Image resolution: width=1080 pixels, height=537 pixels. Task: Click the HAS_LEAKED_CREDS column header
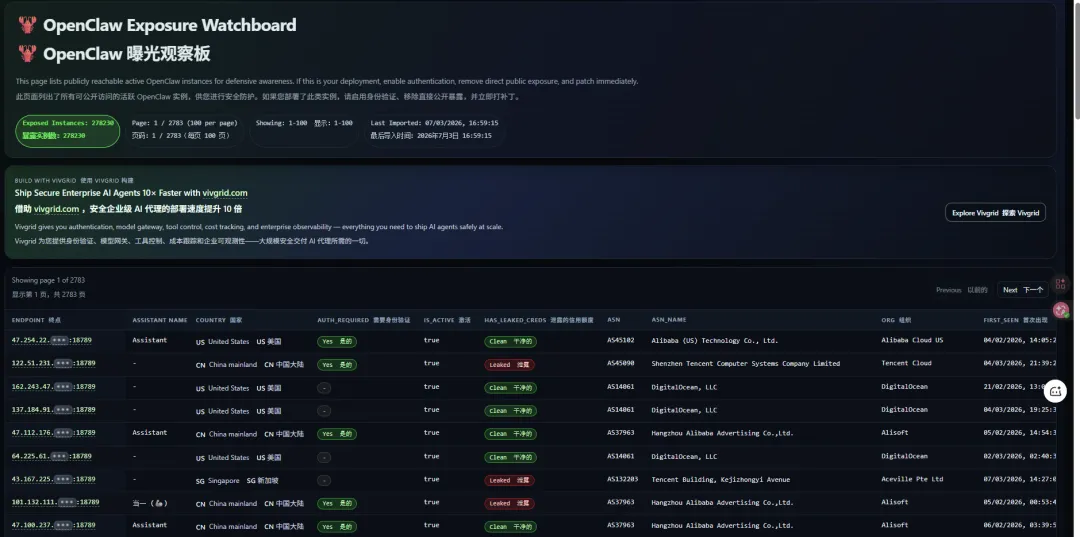[x=539, y=320]
